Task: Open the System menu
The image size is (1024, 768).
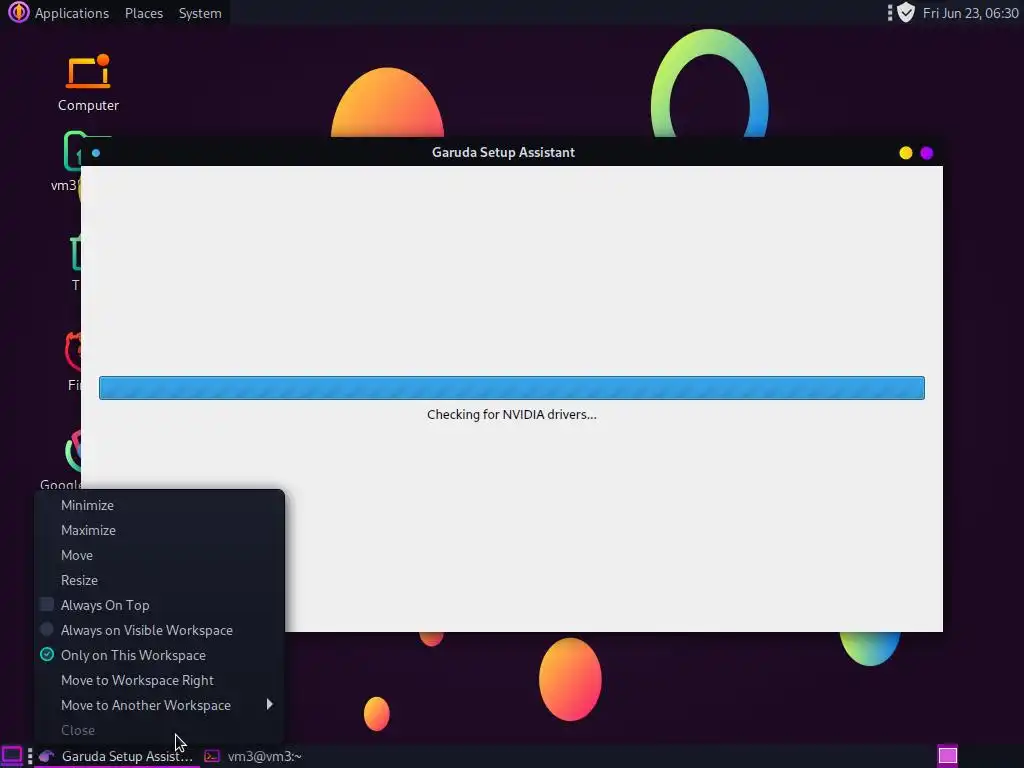Action: [200, 13]
